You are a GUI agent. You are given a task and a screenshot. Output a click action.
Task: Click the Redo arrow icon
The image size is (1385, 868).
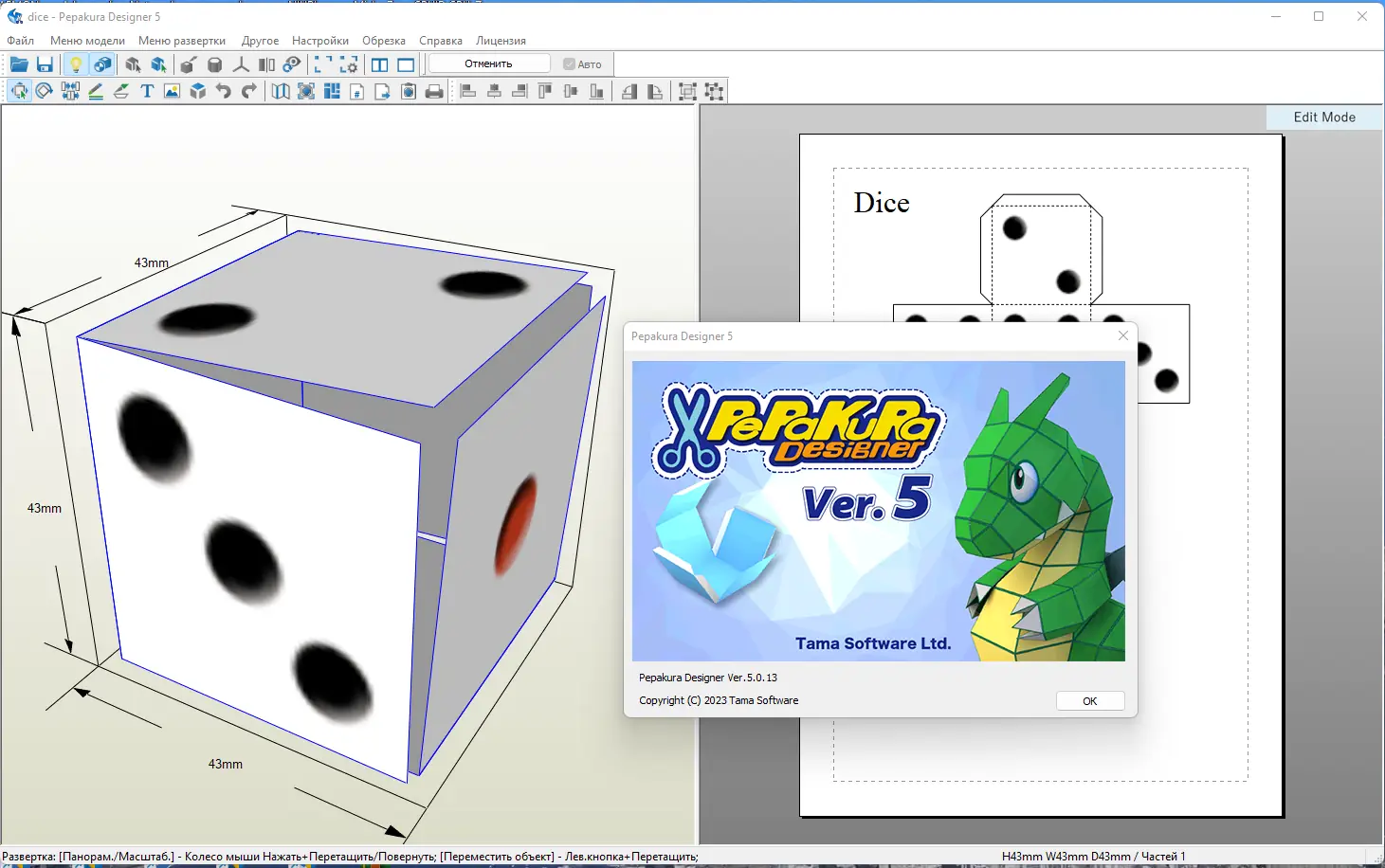[249, 91]
